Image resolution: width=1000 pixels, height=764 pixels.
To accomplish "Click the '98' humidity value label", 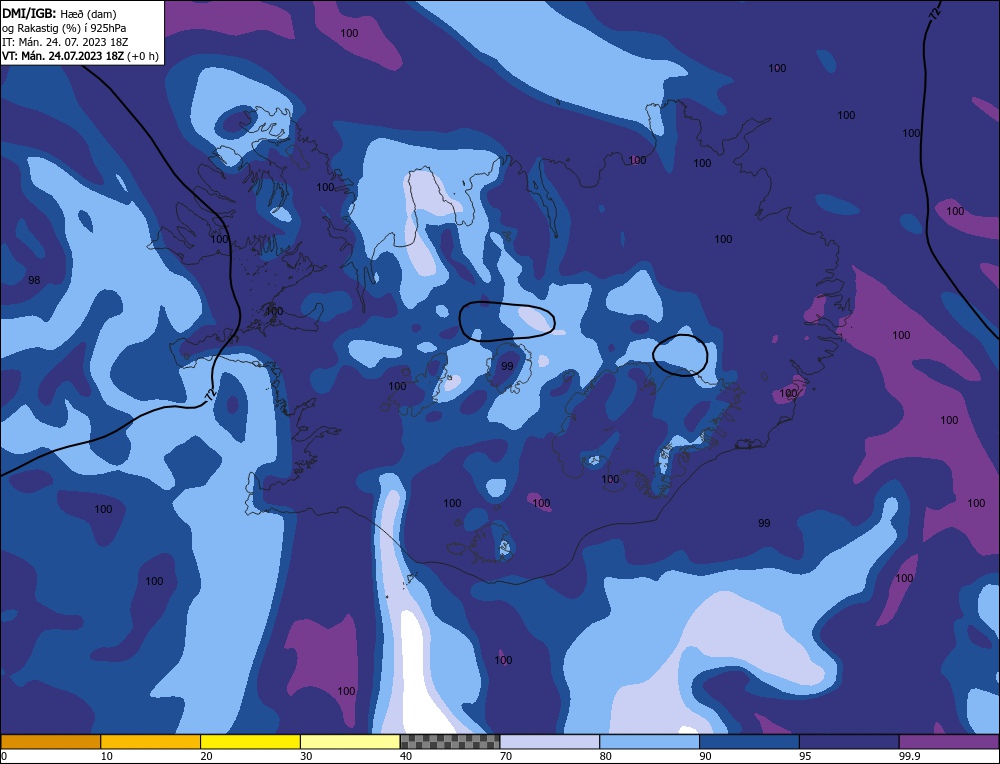I will [x=34, y=280].
